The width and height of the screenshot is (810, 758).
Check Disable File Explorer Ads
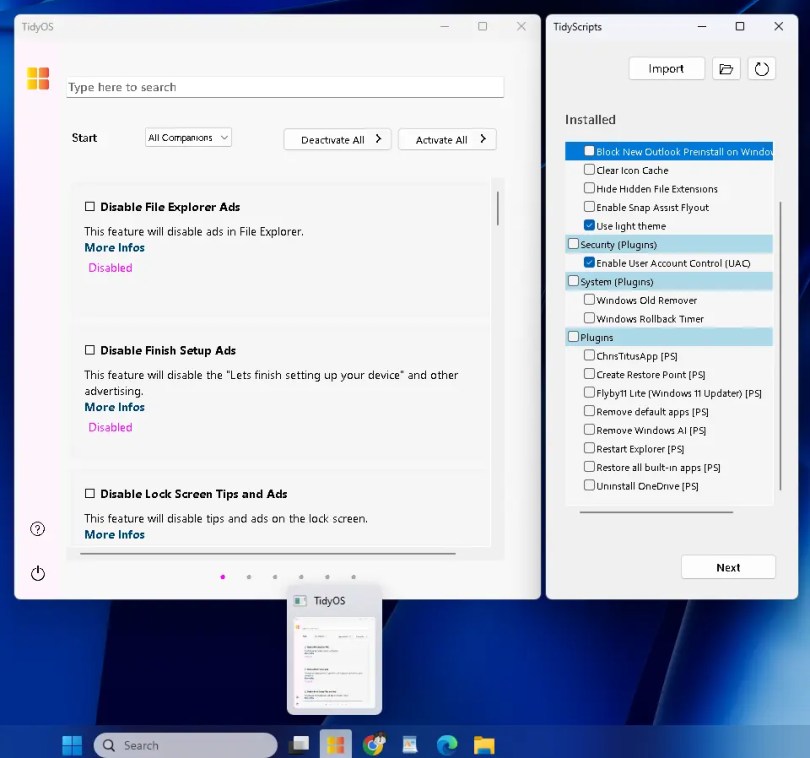pos(90,207)
